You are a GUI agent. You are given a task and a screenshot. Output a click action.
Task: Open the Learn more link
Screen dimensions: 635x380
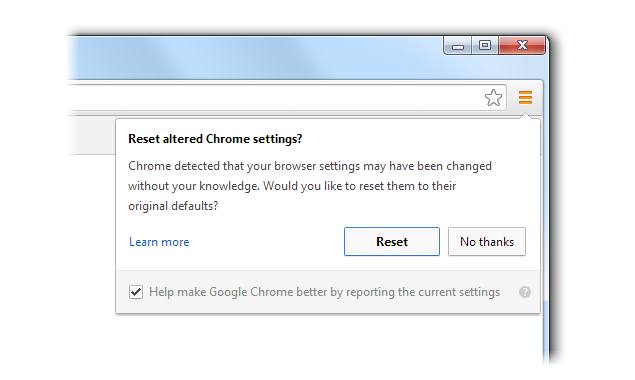coord(159,242)
